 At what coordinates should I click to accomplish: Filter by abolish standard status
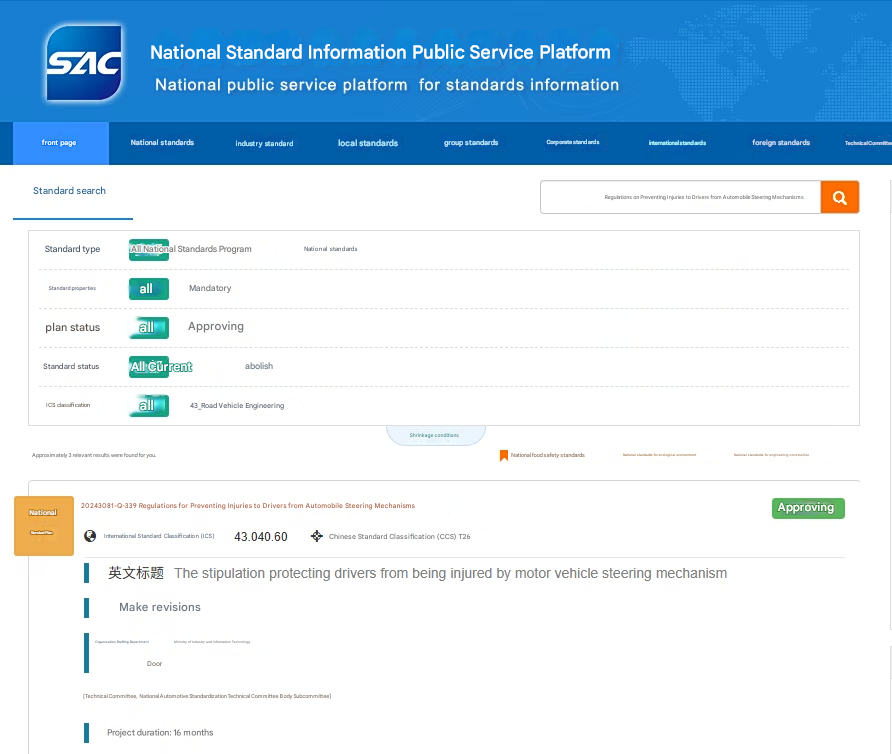[x=259, y=366]
